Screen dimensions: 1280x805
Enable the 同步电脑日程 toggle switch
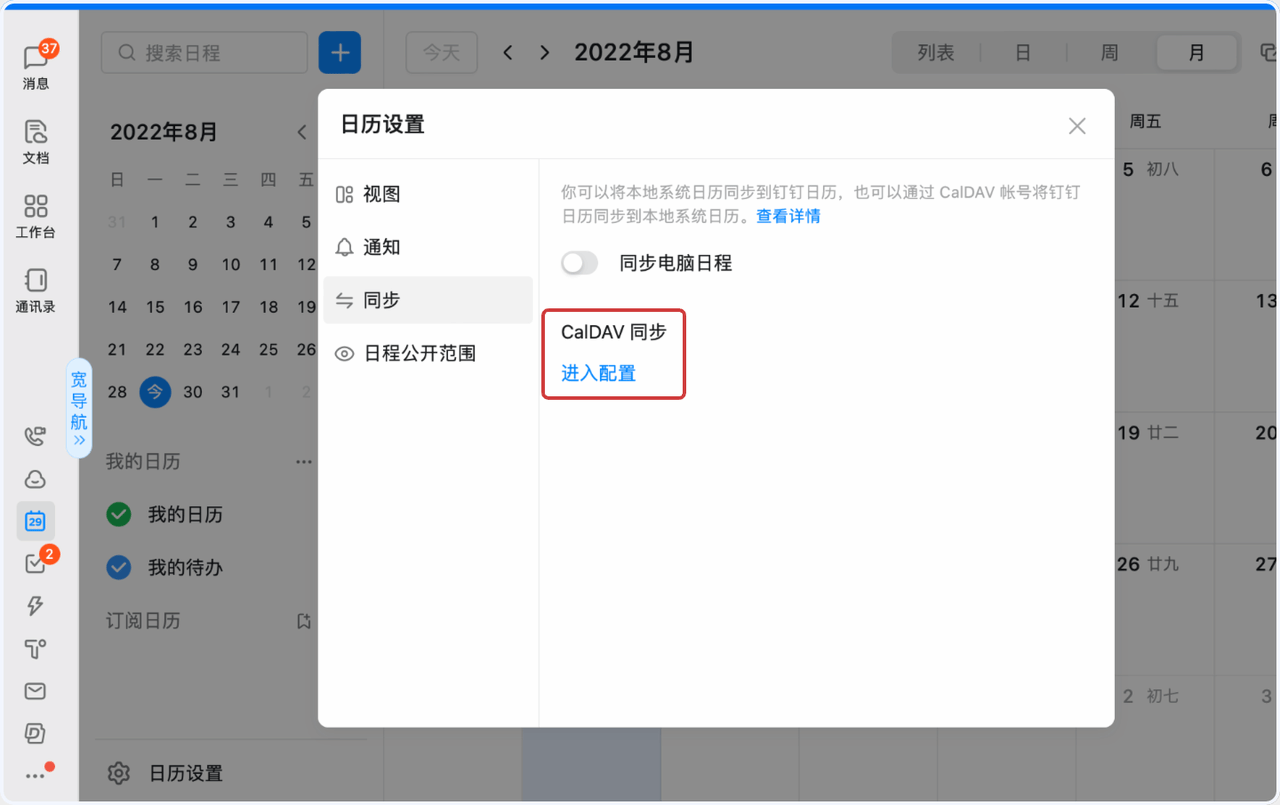click(580, 263)
